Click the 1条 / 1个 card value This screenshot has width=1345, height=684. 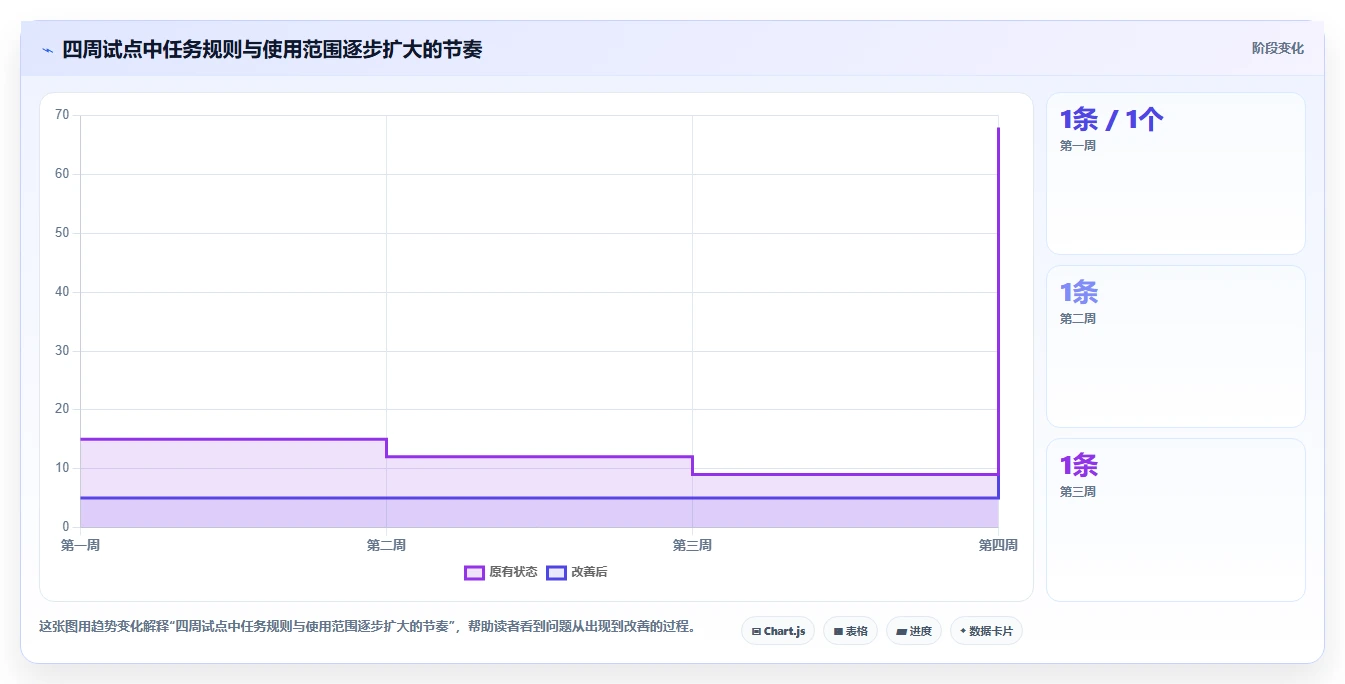[x=1112, y=120]
